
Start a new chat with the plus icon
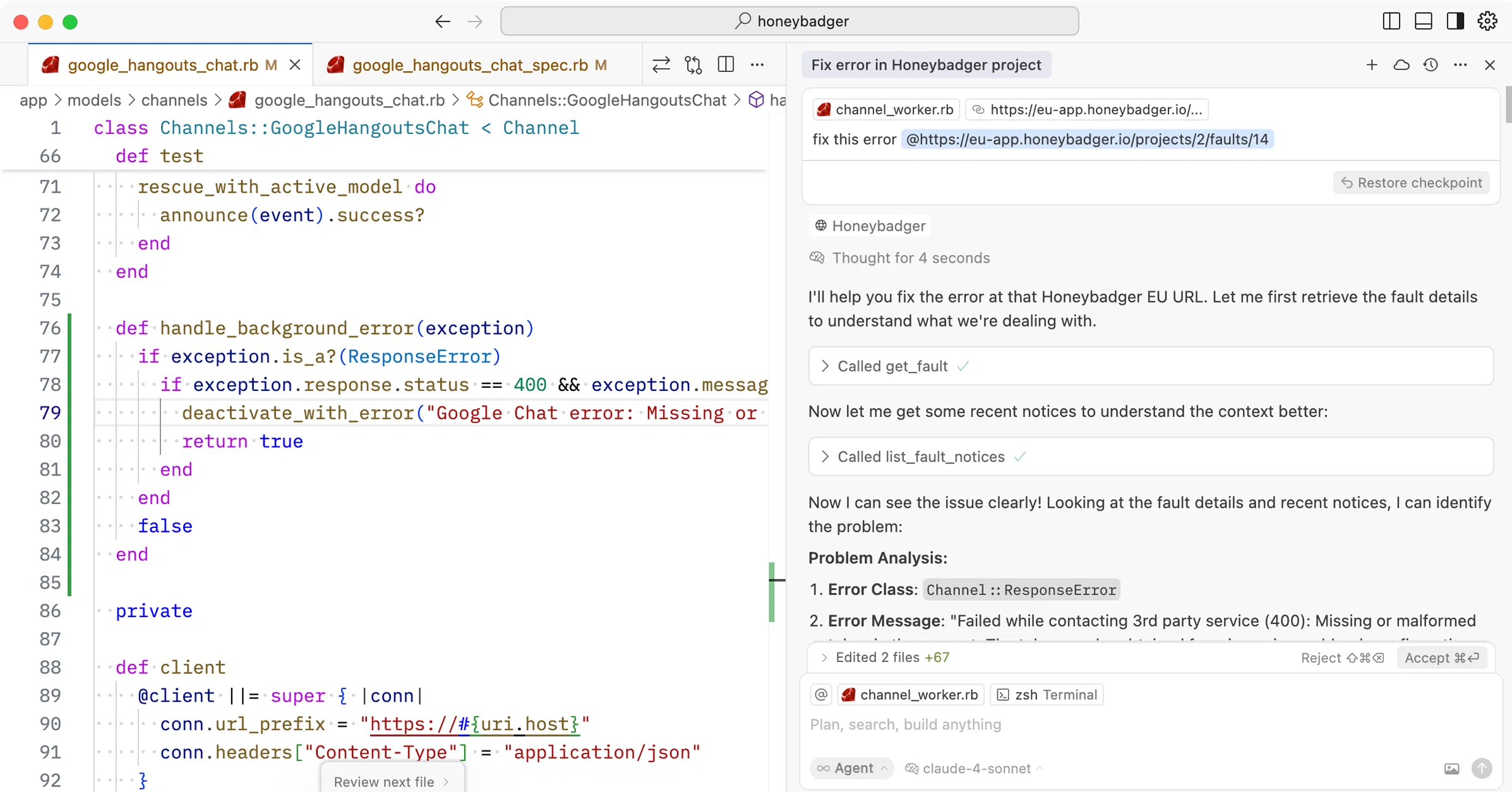point(1372,64)
